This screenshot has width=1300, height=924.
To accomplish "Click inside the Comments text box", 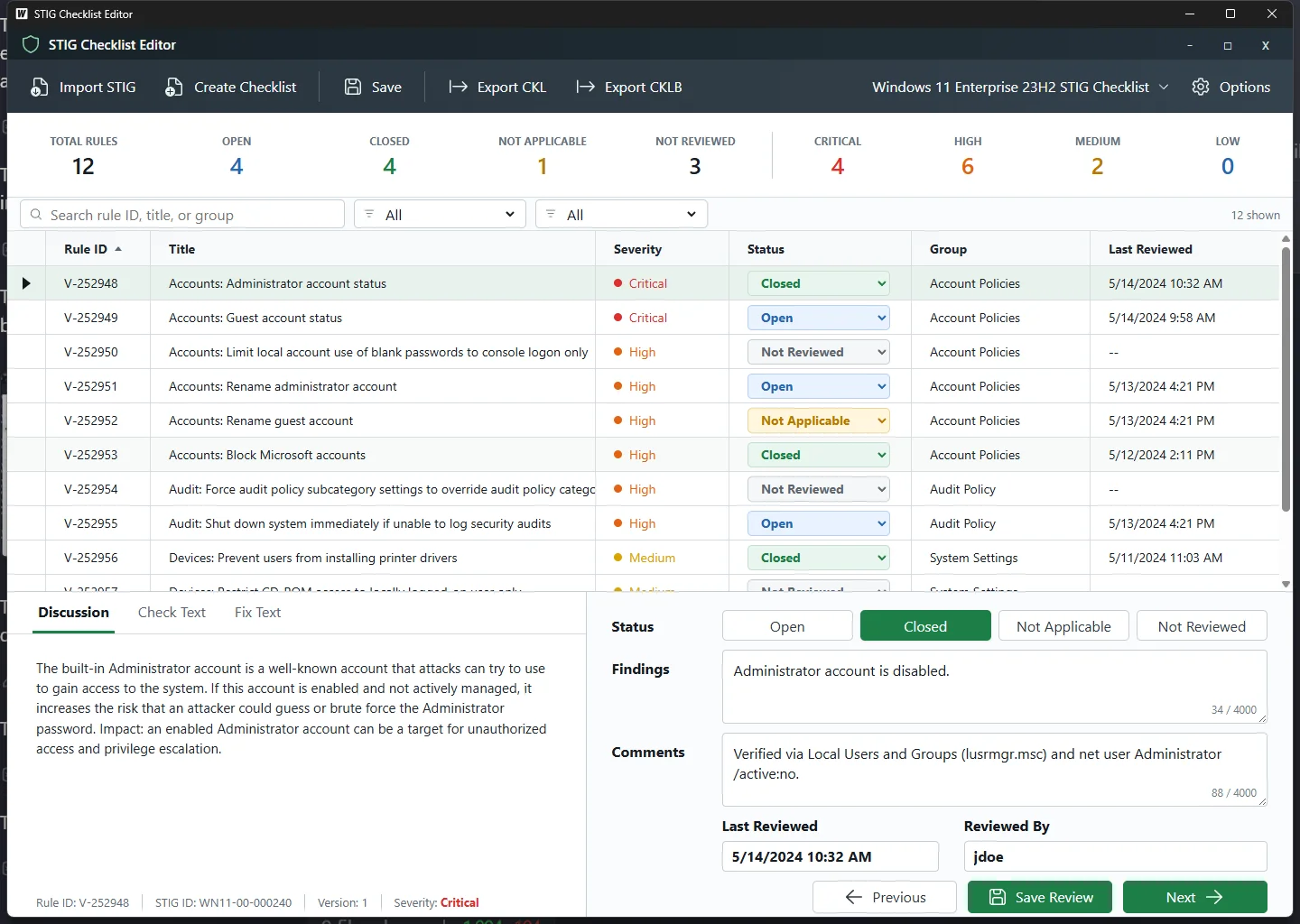I will pyautogui.click(x=995, y=769).
